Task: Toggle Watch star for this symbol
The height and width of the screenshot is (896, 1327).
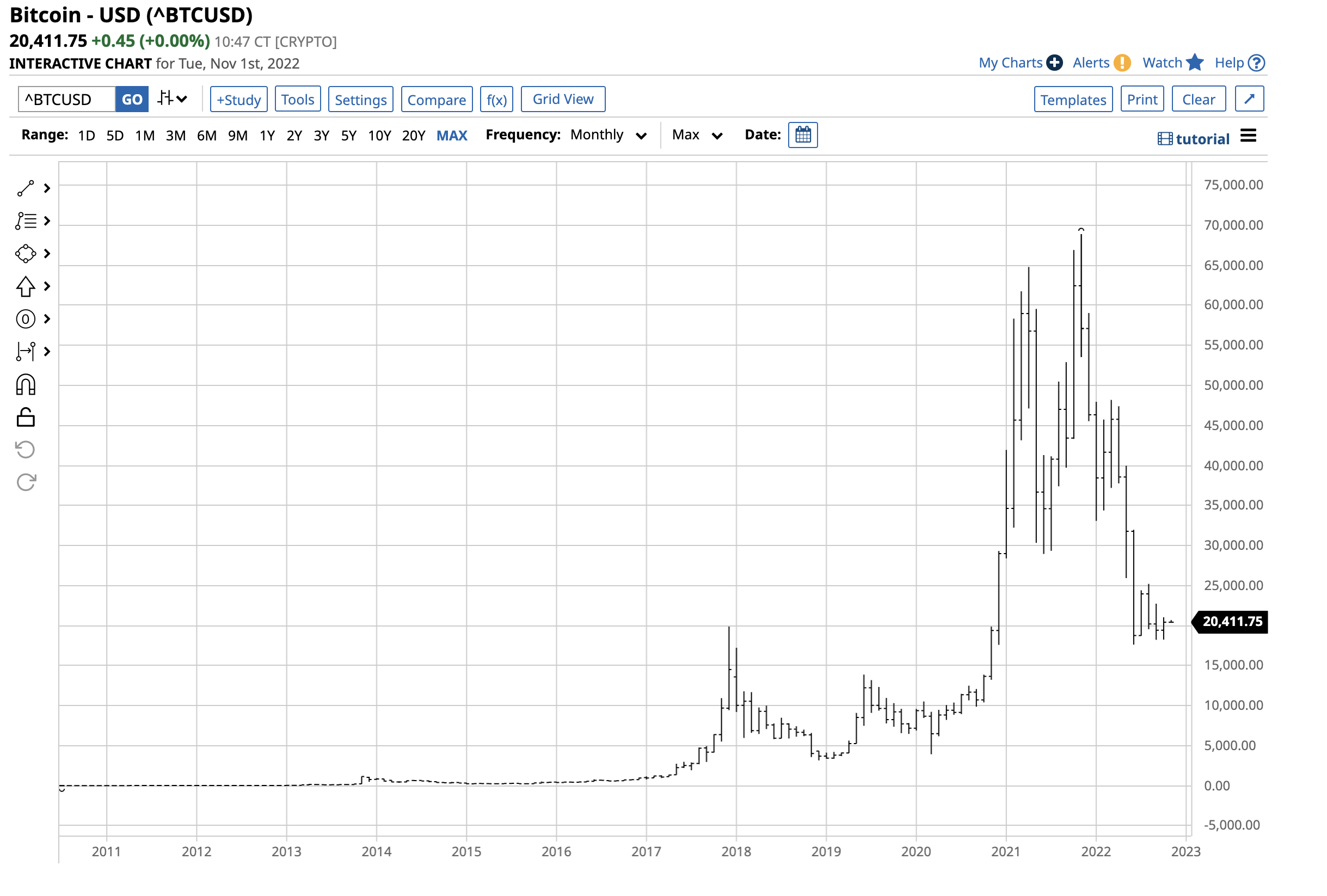Action: [1194, 63]
